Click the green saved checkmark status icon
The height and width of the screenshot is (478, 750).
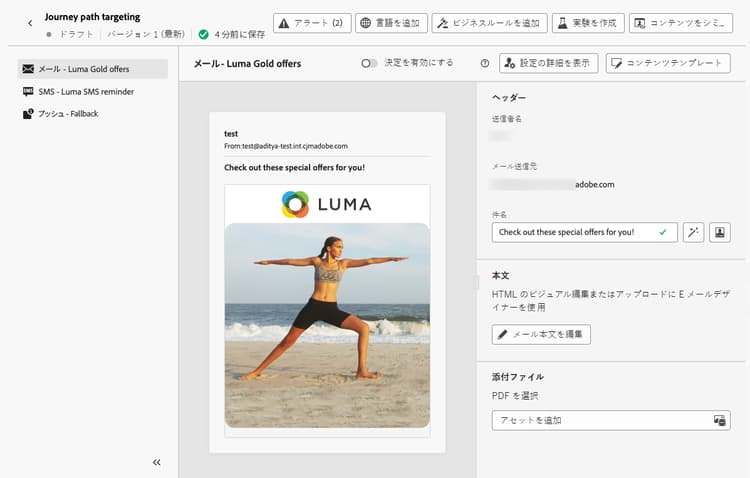203,34
